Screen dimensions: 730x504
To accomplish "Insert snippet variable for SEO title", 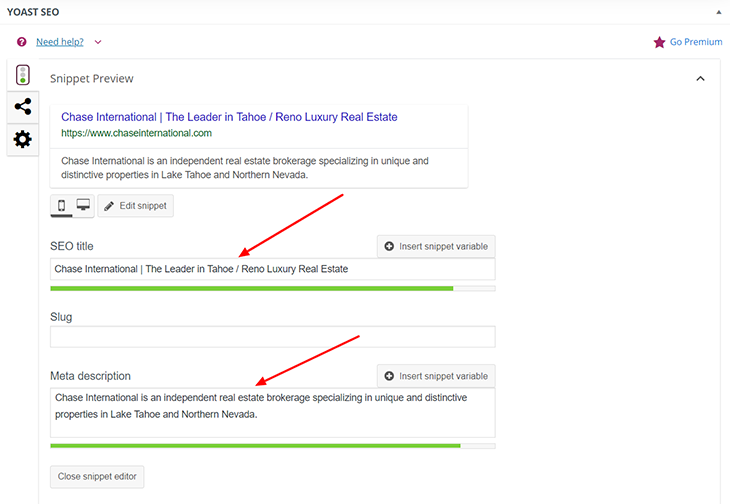I will pyautogui.click(x=436, y=246).
